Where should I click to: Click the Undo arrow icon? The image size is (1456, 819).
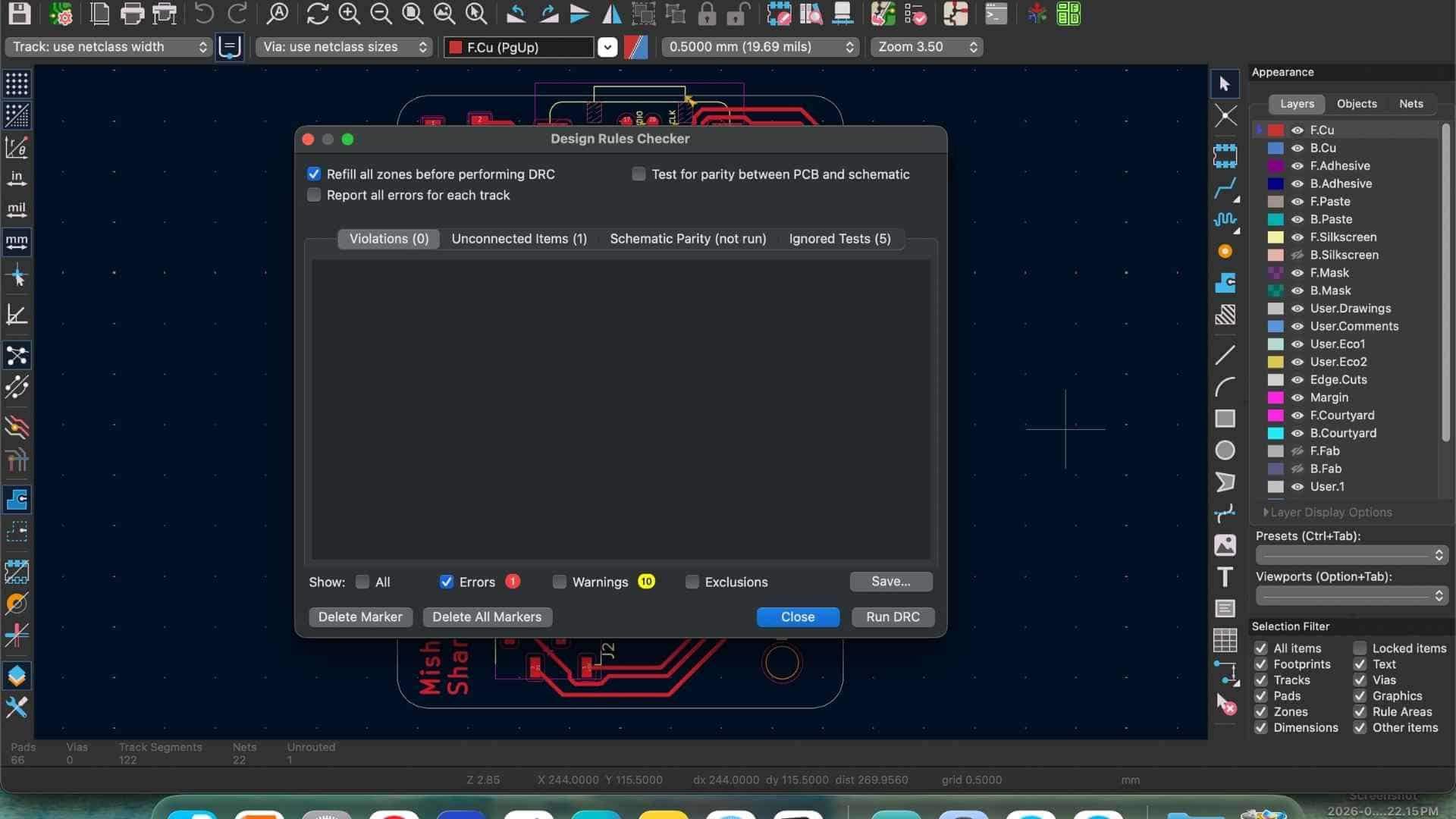203,14
